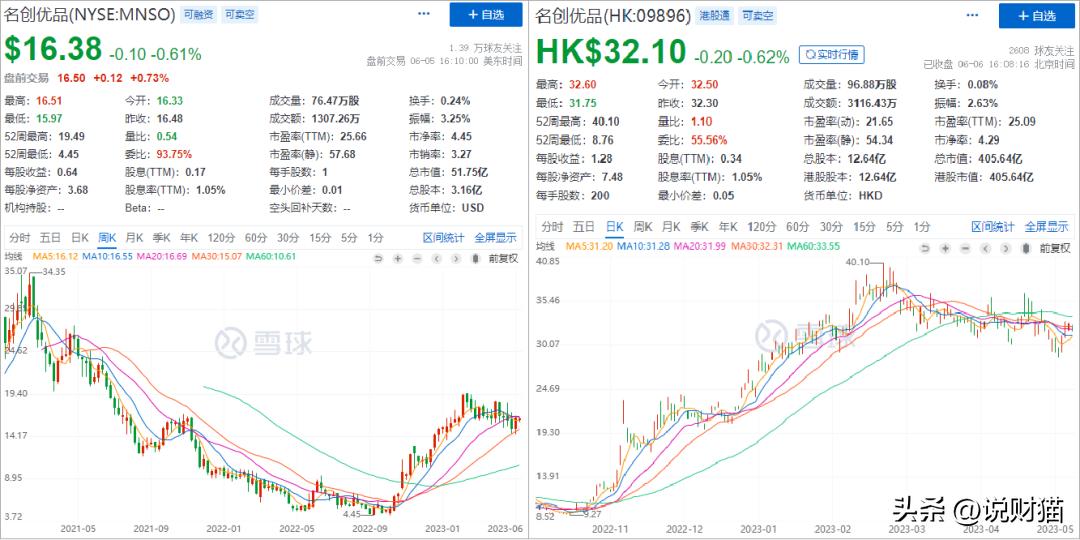The width and height of the screenshot is (1080, 540).
Task: Click the 港股通 tag next to HK:09896
Action: [x=714, y=14]
